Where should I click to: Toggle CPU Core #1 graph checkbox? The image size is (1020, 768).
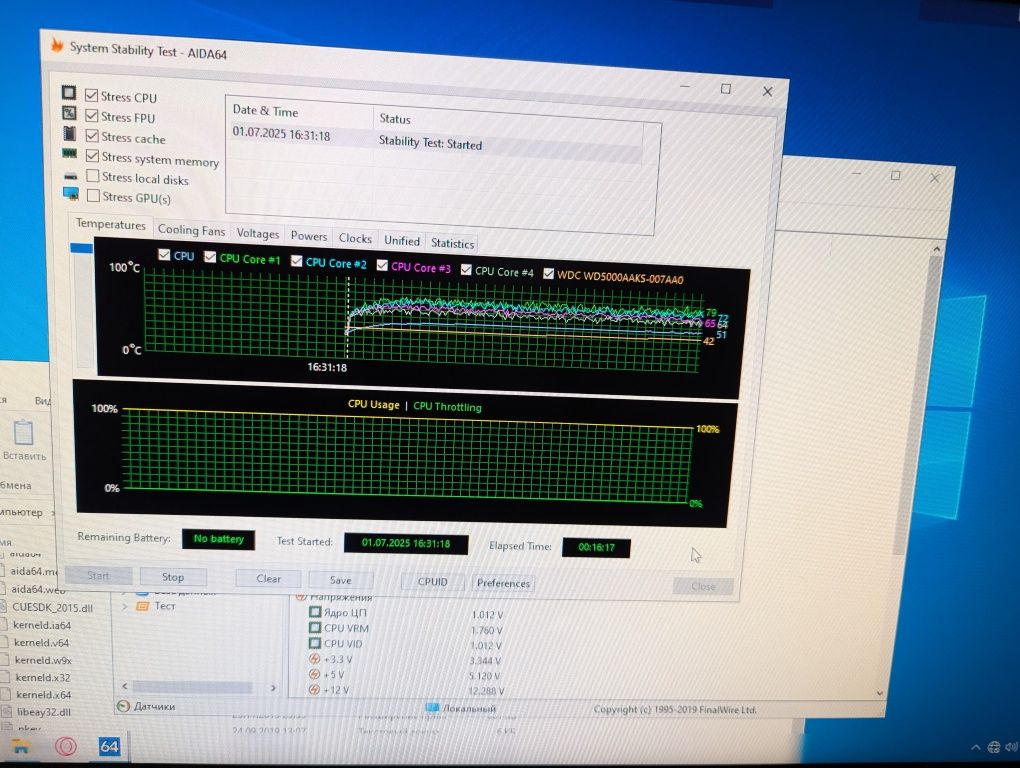point(210,257)
